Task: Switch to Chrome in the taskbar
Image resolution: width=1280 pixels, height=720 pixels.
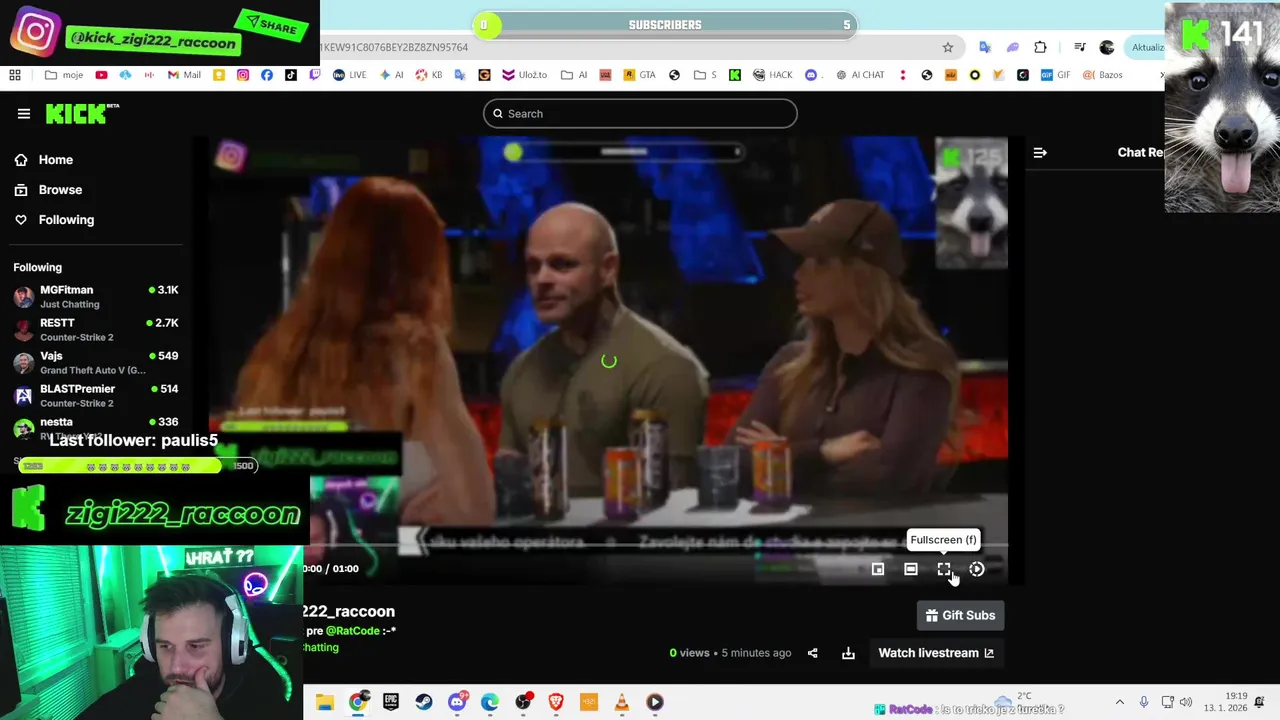Action: click(358, 702)
